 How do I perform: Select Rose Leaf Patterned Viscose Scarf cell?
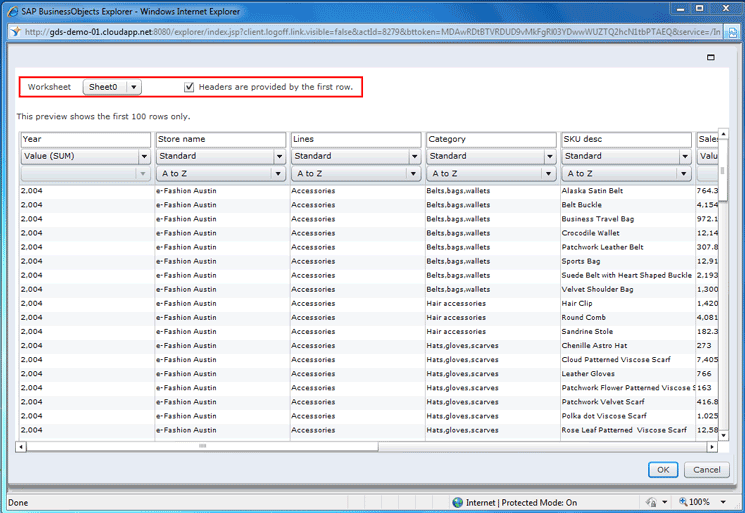[x=624, y=430]
